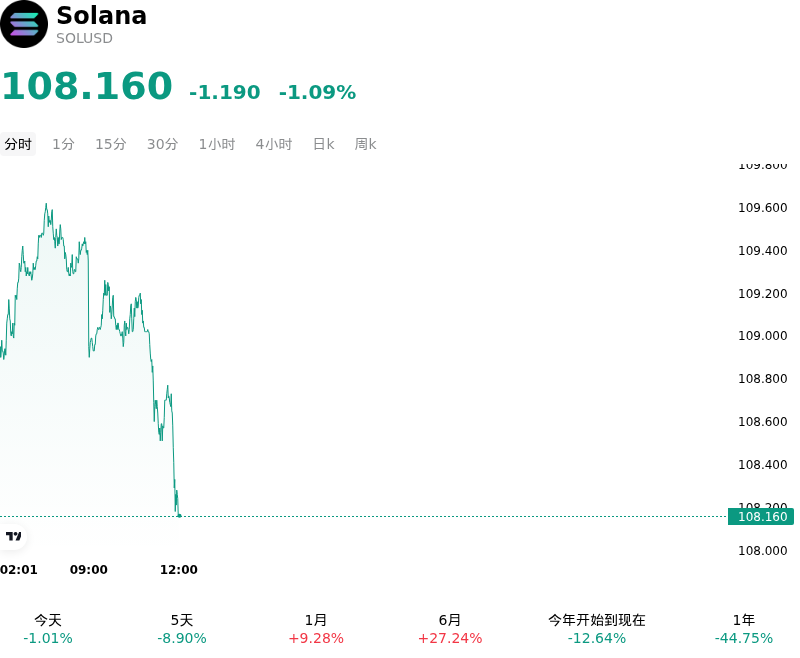Screen dimensions: 800x658
Task: Switch to the 15分 interval
Action: (111, 144)
